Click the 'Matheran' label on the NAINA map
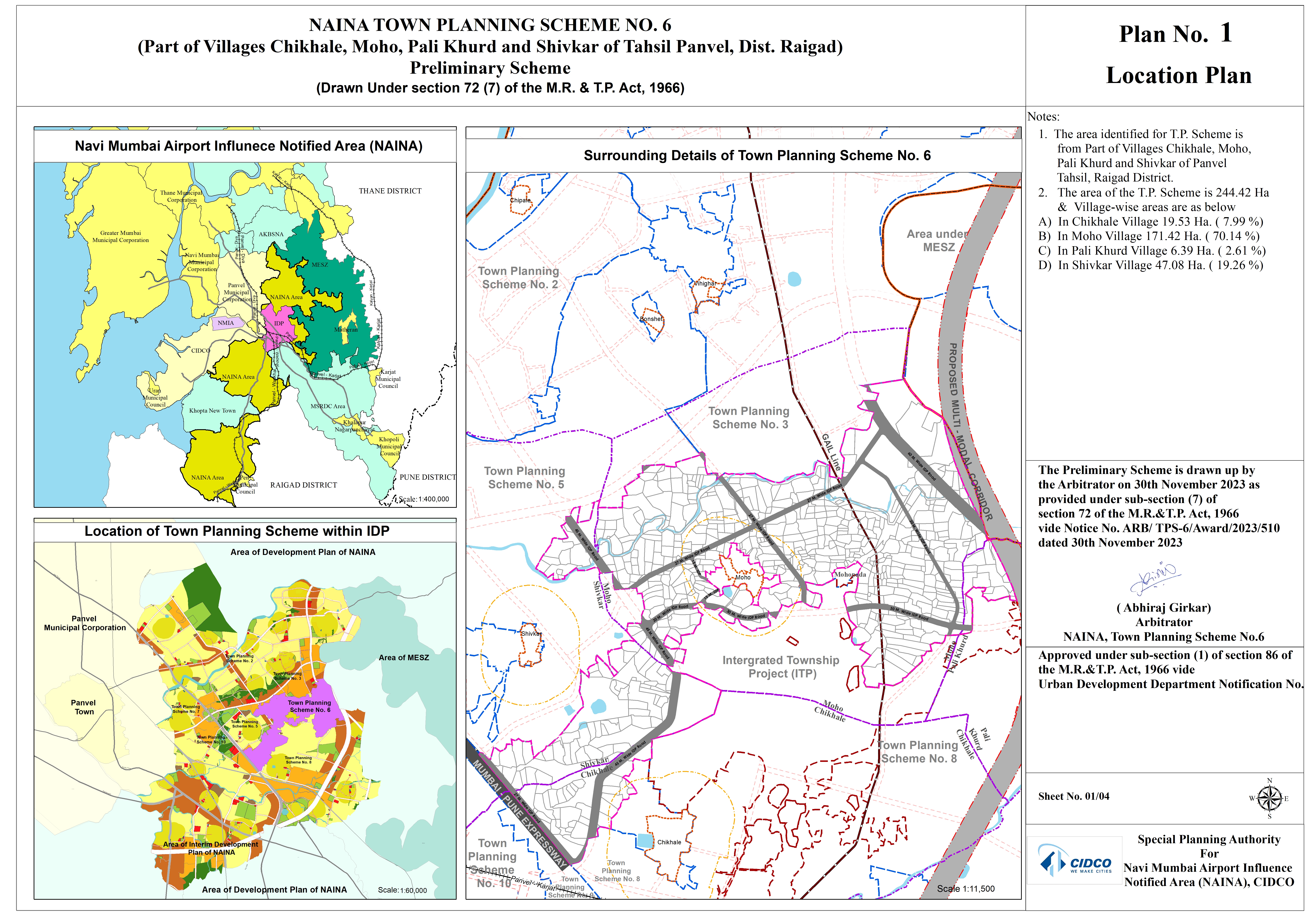 [x=346, y=330]
